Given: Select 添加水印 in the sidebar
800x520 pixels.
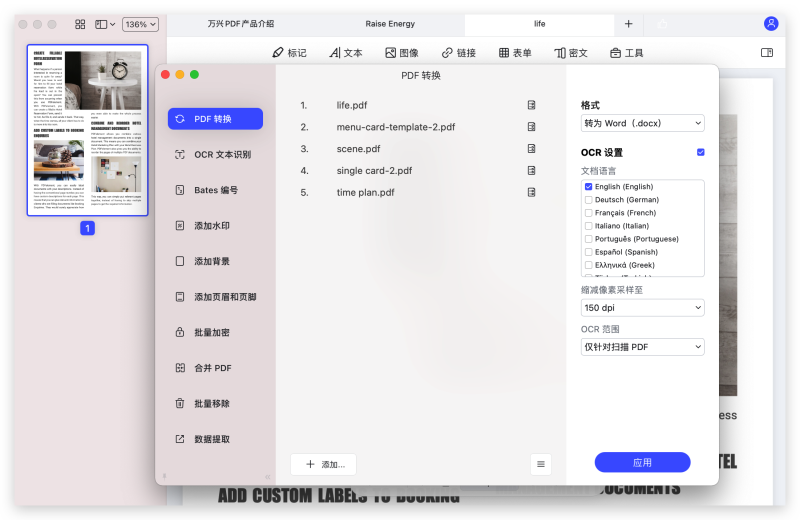Looking at the screenshot, I should tap(215, 226).
